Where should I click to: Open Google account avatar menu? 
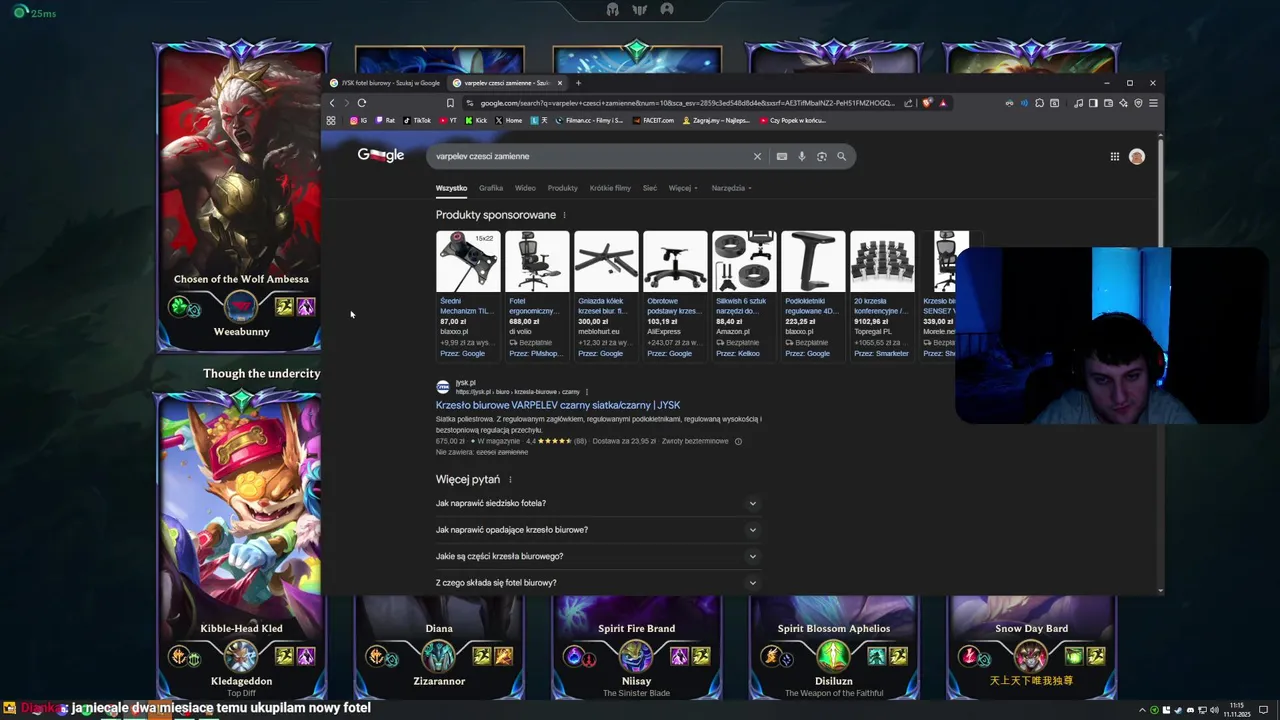point(1137,156)
